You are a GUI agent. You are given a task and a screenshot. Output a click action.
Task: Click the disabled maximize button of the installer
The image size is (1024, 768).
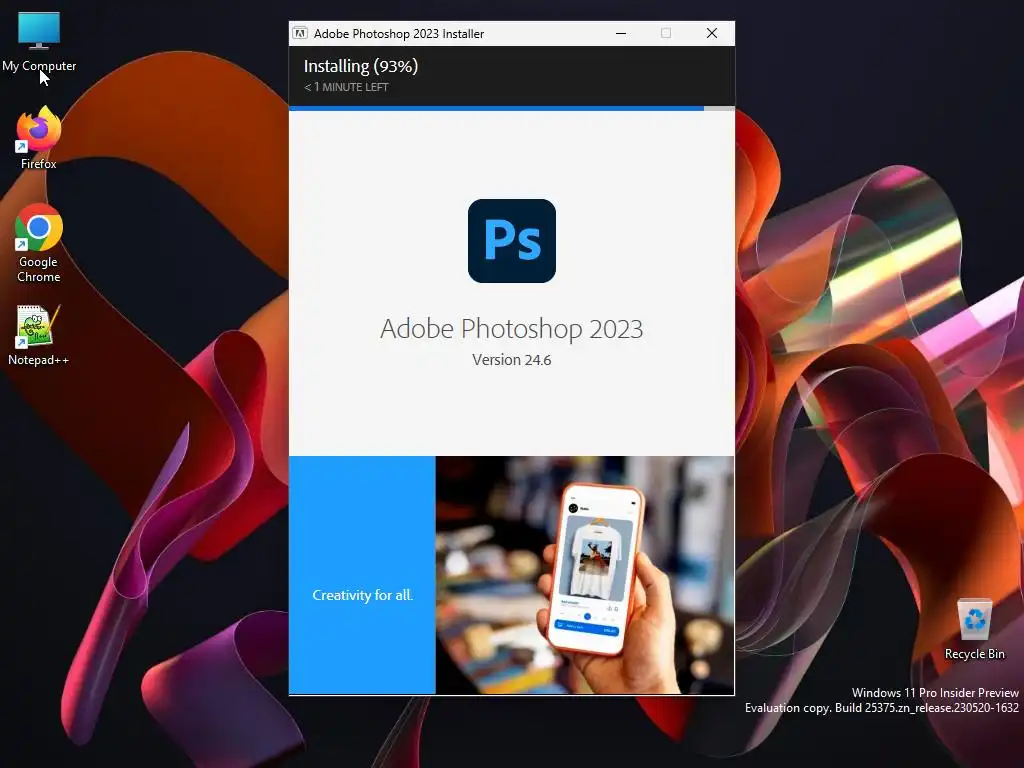665,33
